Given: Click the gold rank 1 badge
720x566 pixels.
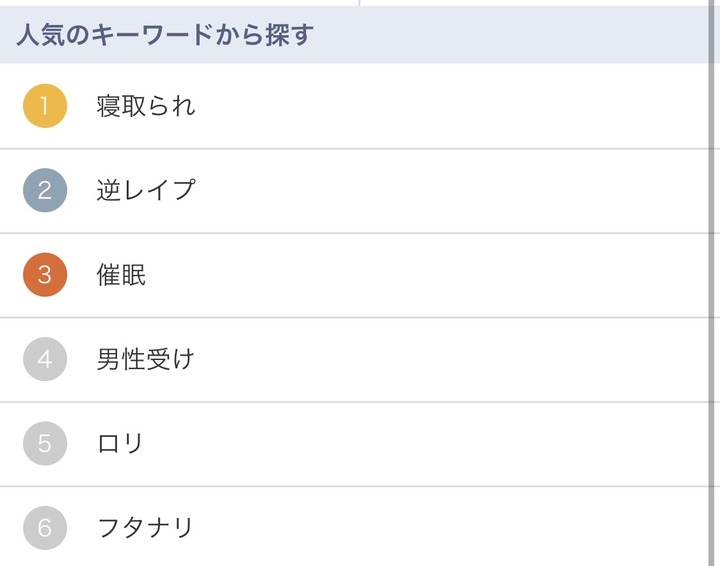Looking at the screenshot, I should pos(45,106).
